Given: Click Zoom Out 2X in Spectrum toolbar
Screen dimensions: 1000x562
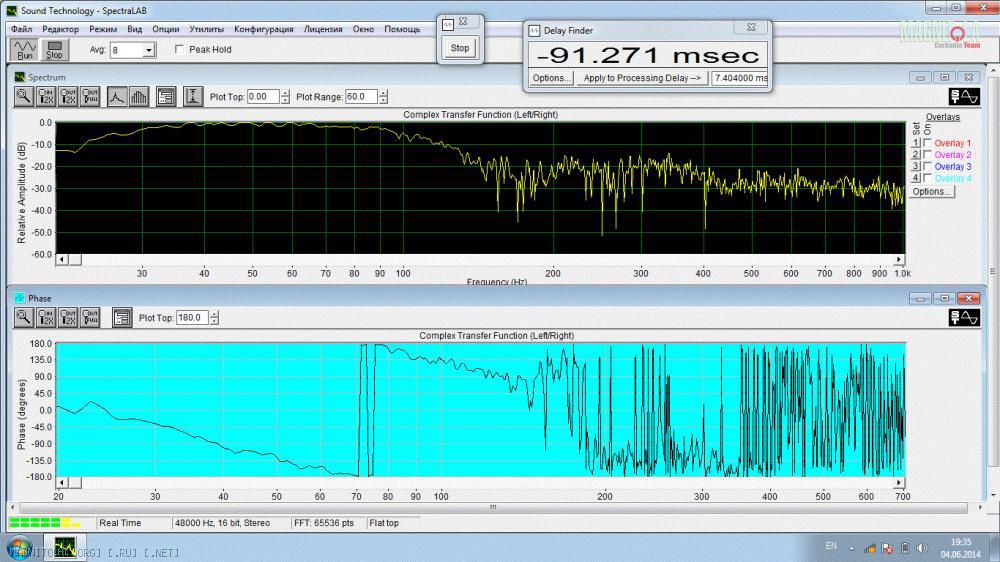Looking at the screenshot, I should [x=68, y=96].
